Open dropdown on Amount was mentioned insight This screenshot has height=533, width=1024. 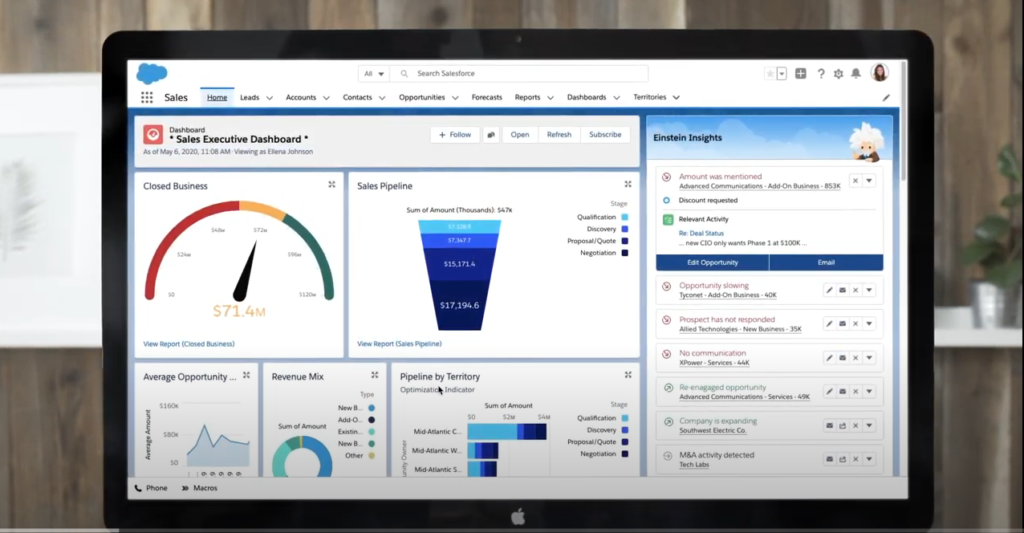click(869, 180)
